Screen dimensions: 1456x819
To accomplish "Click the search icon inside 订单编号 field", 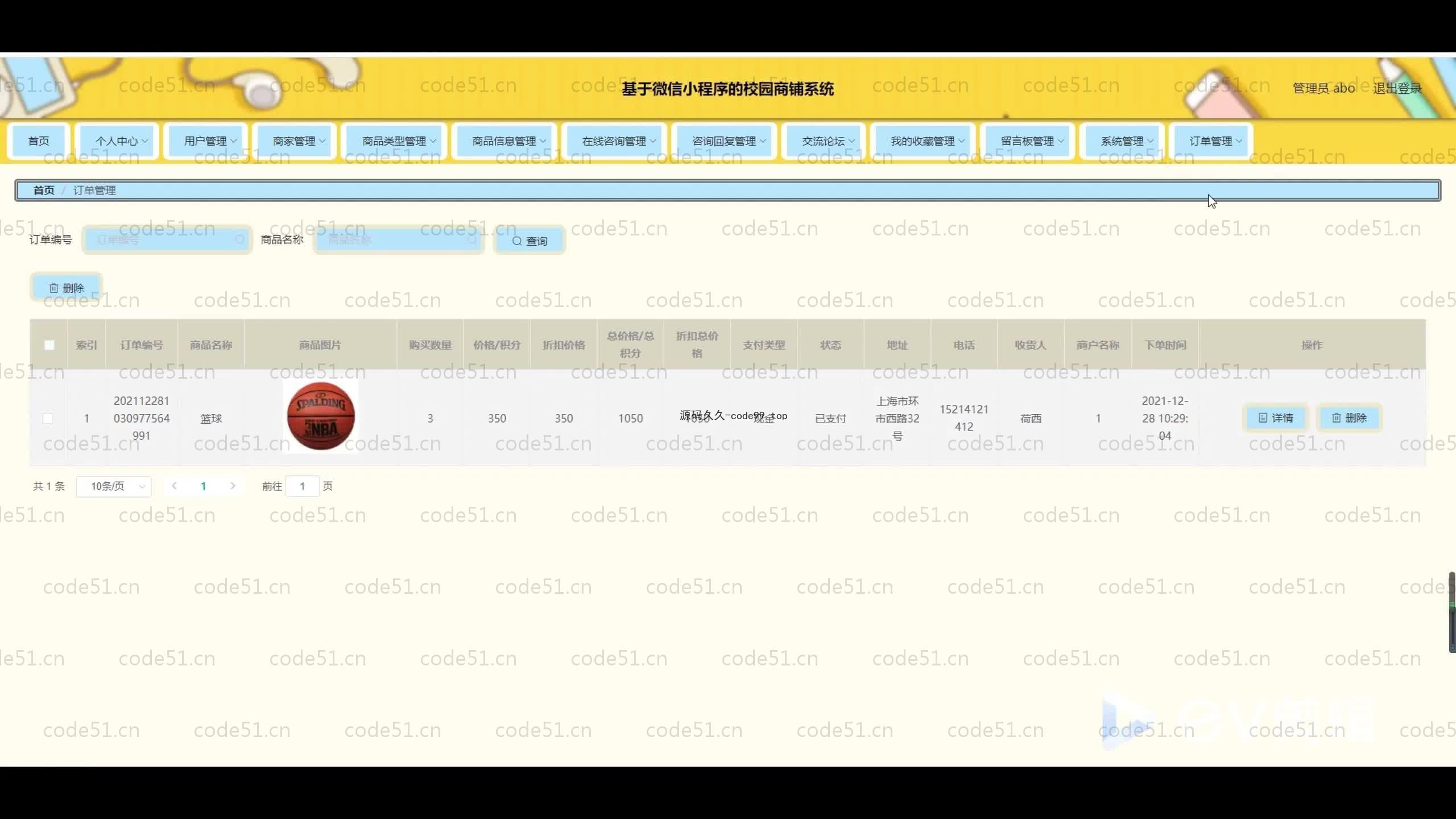I will pyautogui.click(x=239, y=239).
